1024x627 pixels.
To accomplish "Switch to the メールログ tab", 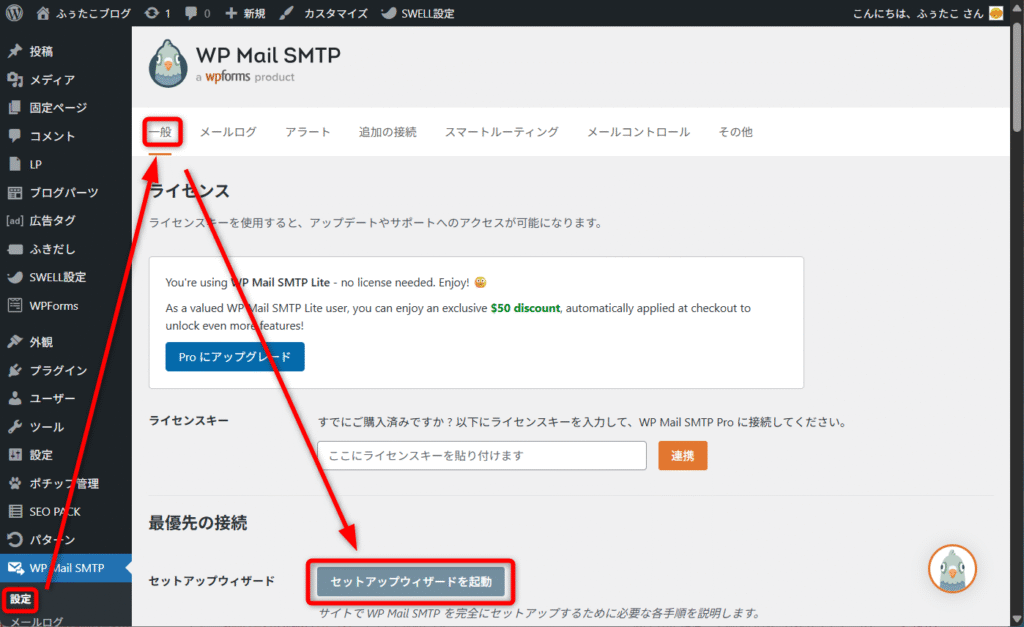I will click(x=227, y=132).
